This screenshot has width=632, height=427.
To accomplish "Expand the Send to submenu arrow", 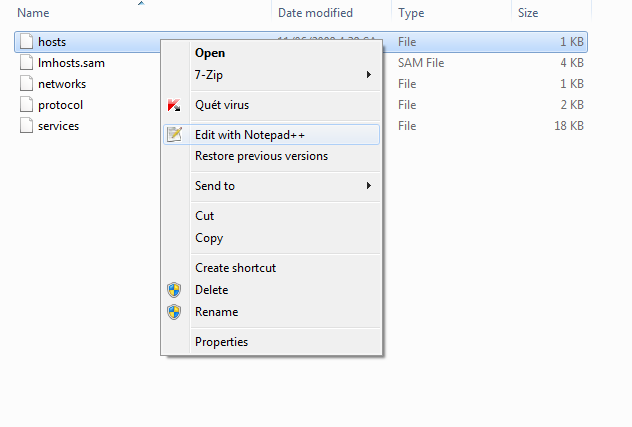I will coord(369,186).
